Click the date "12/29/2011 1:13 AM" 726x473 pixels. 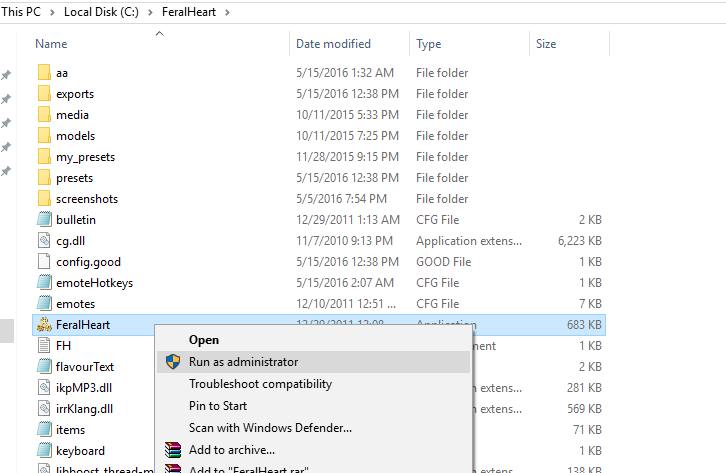click(x=348, y=220)
